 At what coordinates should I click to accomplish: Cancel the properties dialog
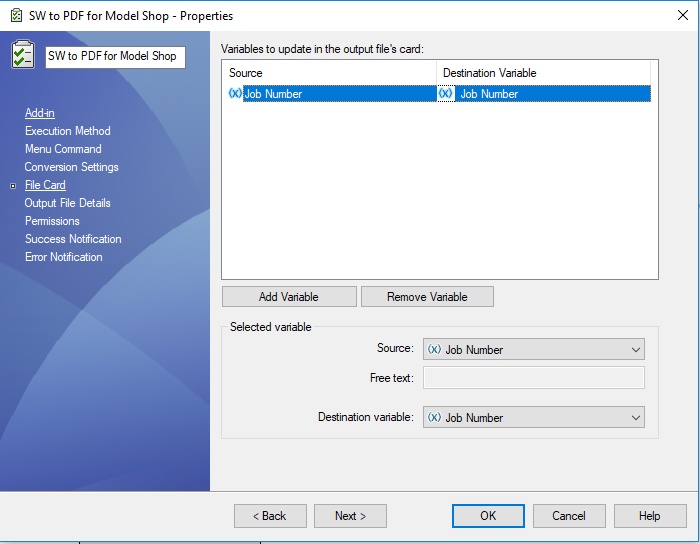coord(569,516)
